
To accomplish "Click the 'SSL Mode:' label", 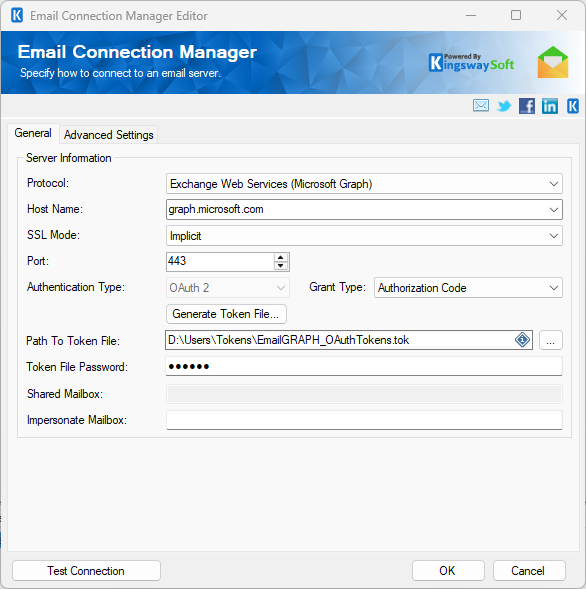I will [x=53, y=235].
